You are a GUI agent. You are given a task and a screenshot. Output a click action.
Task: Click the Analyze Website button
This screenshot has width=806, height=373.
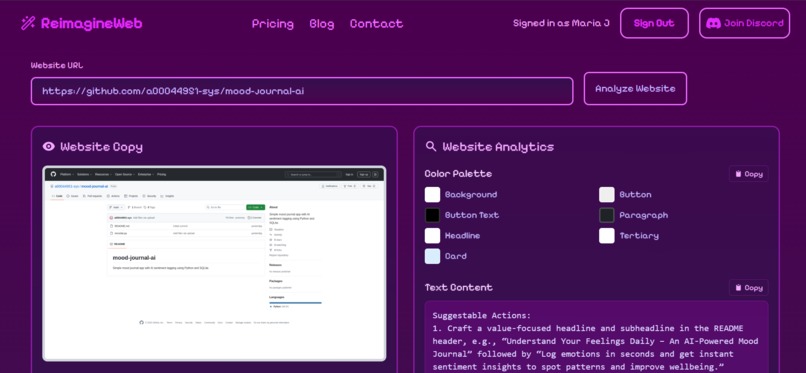(635, 88)
